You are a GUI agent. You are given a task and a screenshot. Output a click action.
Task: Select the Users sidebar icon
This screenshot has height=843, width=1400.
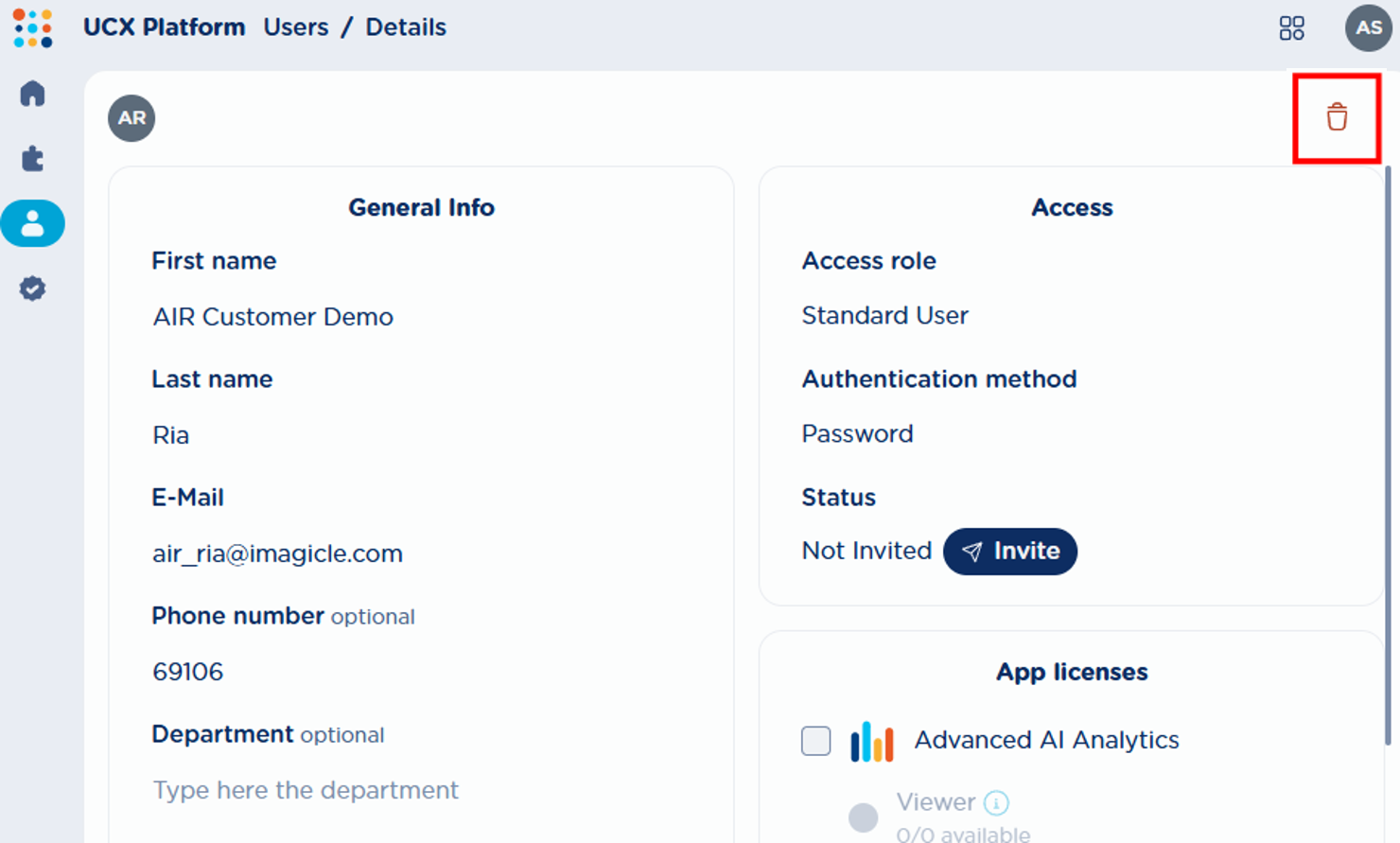click(x=32, y=223)
